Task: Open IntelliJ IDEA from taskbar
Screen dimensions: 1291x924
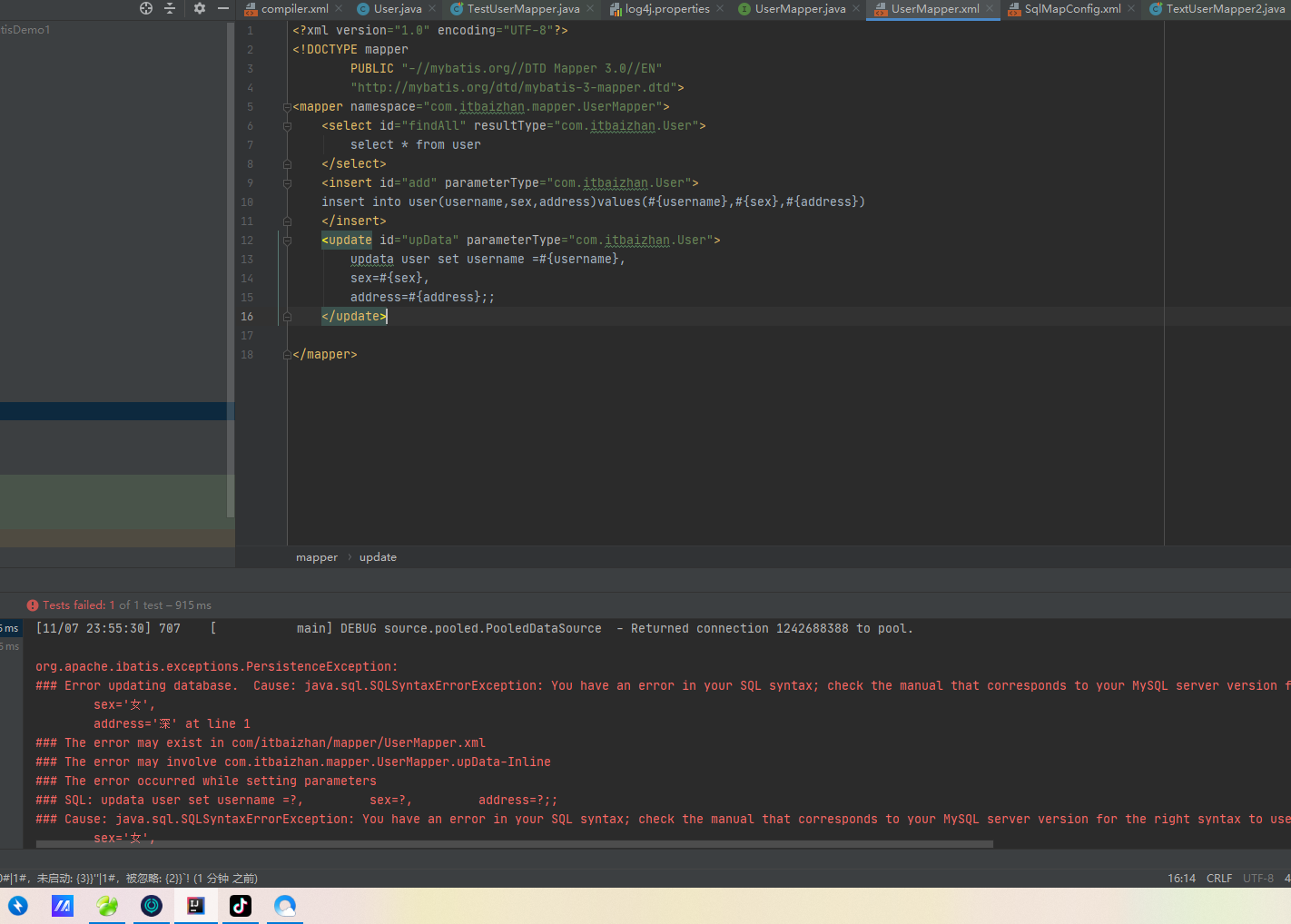Action: pos(196,906)
